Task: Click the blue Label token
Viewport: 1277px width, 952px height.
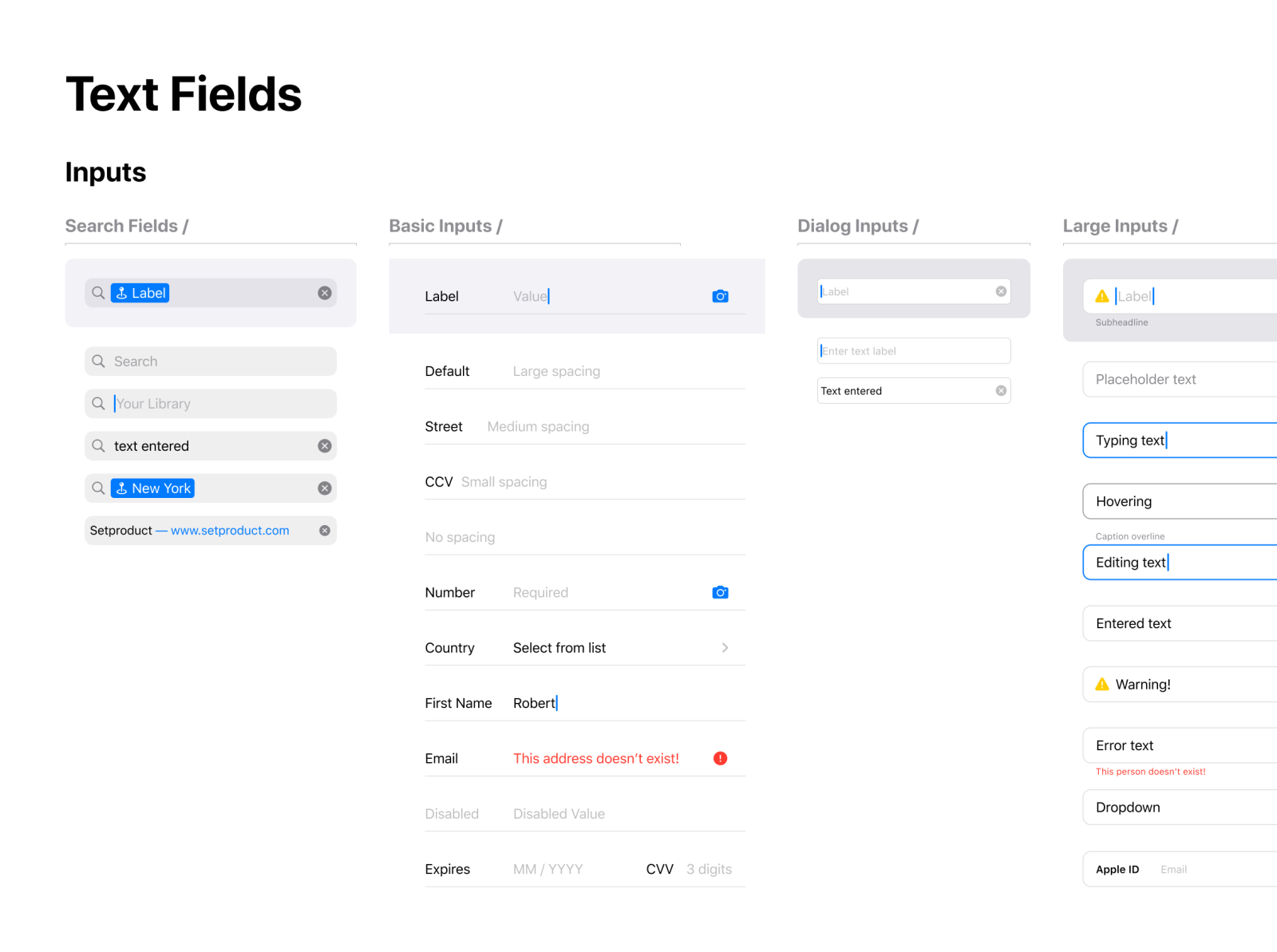Action: tap(140, 293)
